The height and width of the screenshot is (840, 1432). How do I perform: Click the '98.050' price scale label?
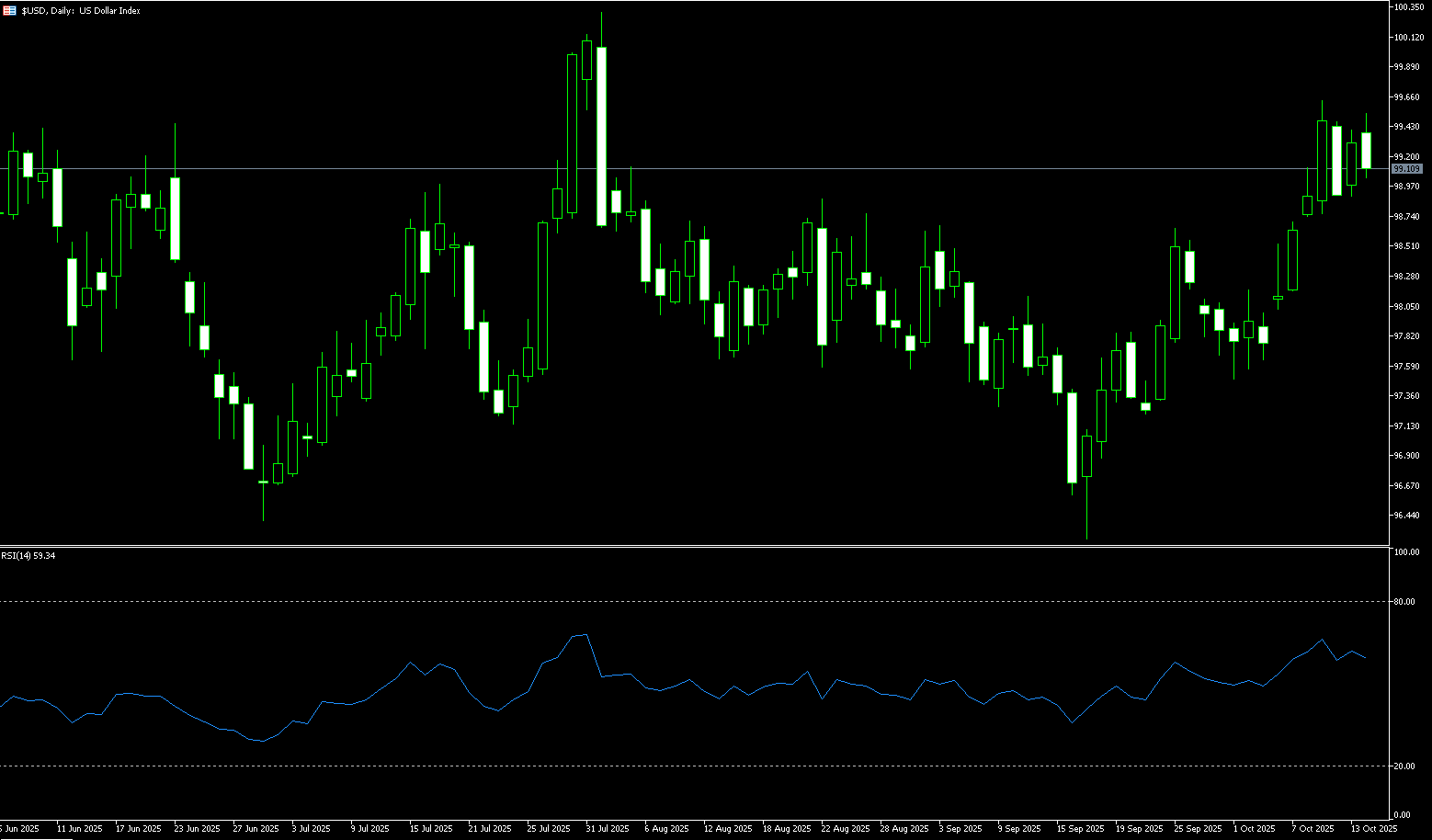click(x=1406, y=307)
